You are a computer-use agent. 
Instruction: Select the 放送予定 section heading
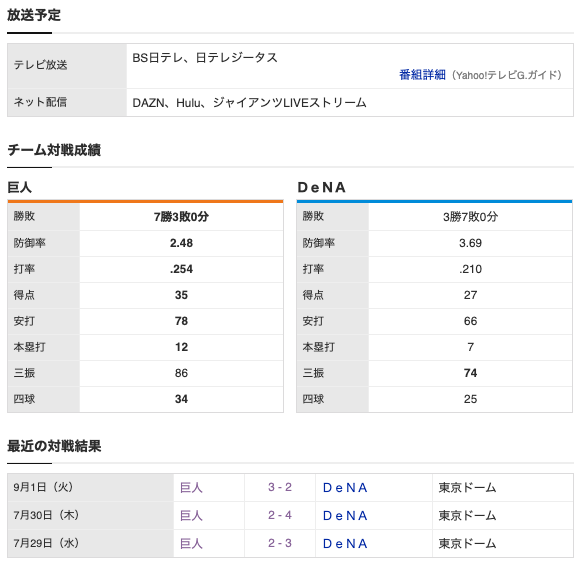point(34,15)
